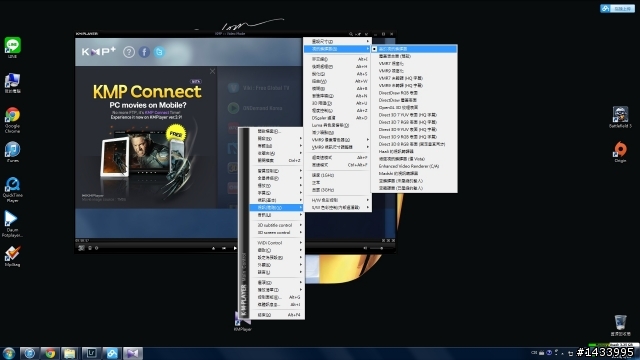The height and width of the screenshot is (360, 640).
Task: Expand the WiDi Control submenu arrow
Action: 301,242
